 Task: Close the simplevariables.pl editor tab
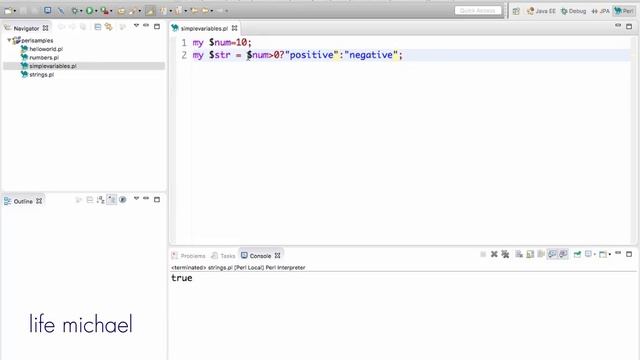[234, 28]
